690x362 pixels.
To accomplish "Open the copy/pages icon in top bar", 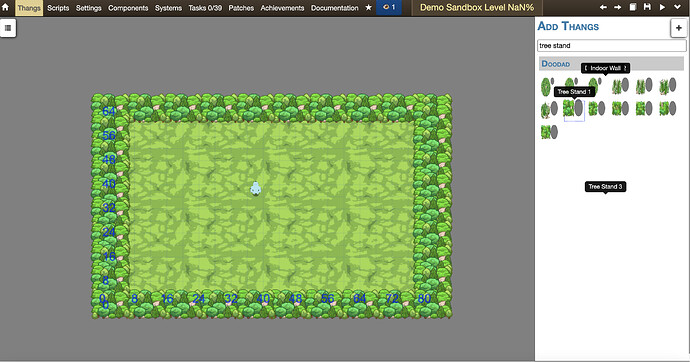I will coord(633,7).
